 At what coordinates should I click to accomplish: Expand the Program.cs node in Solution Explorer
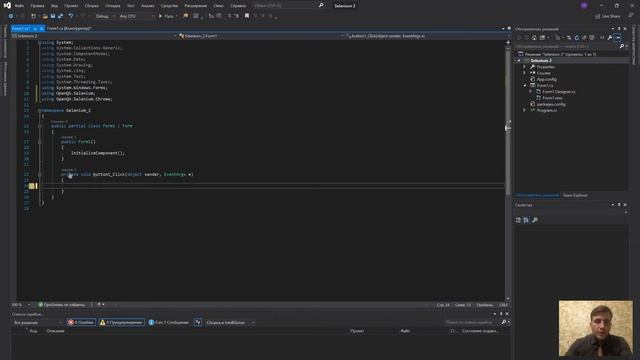[524, 110]
